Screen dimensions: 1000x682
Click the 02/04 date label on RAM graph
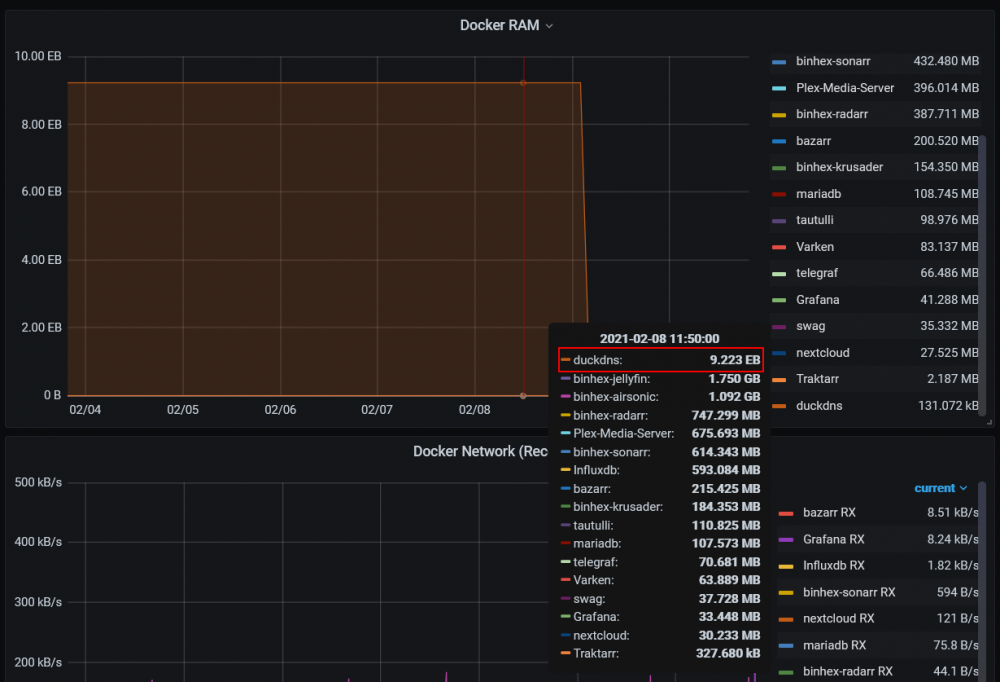point(85,410)
